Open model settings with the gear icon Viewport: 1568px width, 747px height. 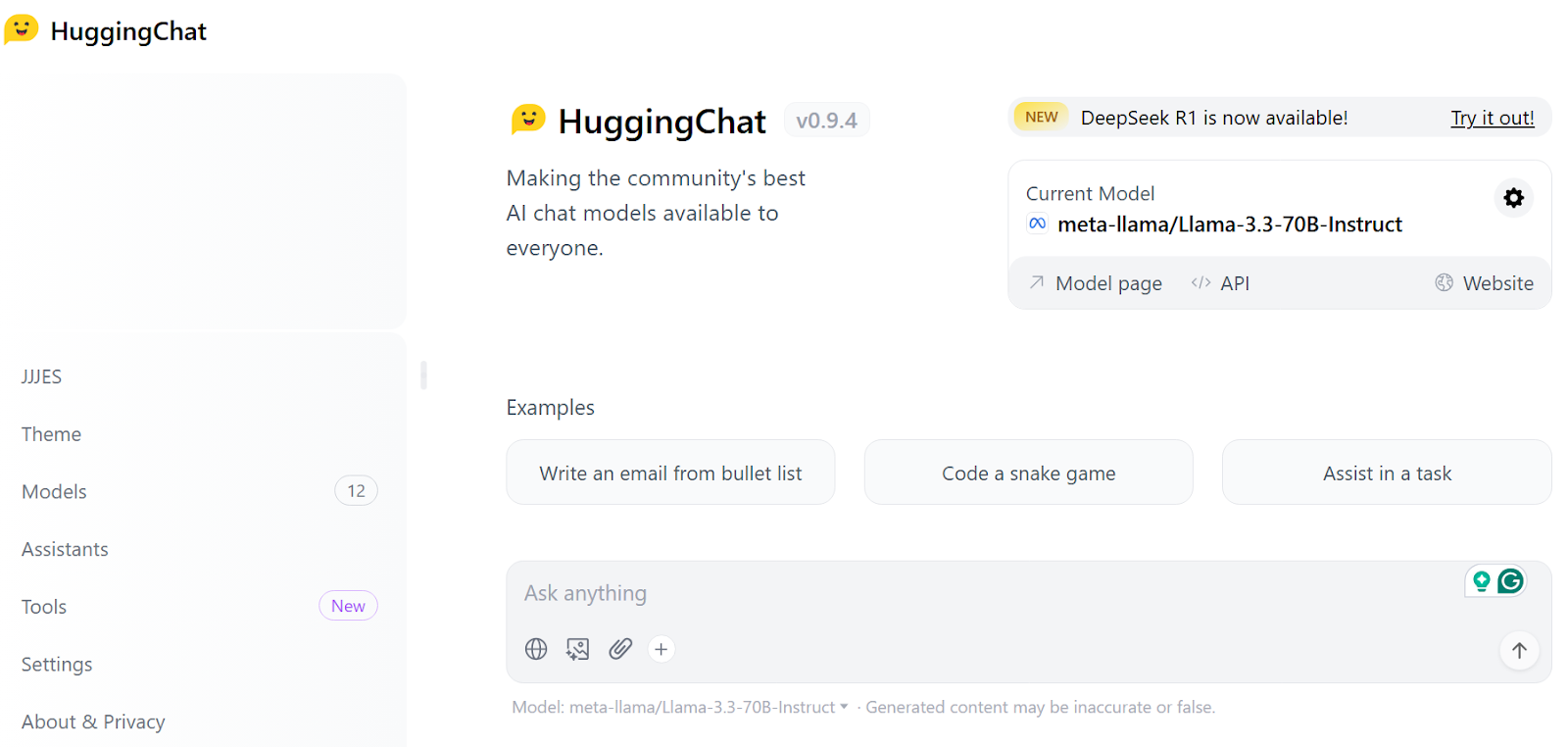pyautogui.click(x=1513, y=198)
